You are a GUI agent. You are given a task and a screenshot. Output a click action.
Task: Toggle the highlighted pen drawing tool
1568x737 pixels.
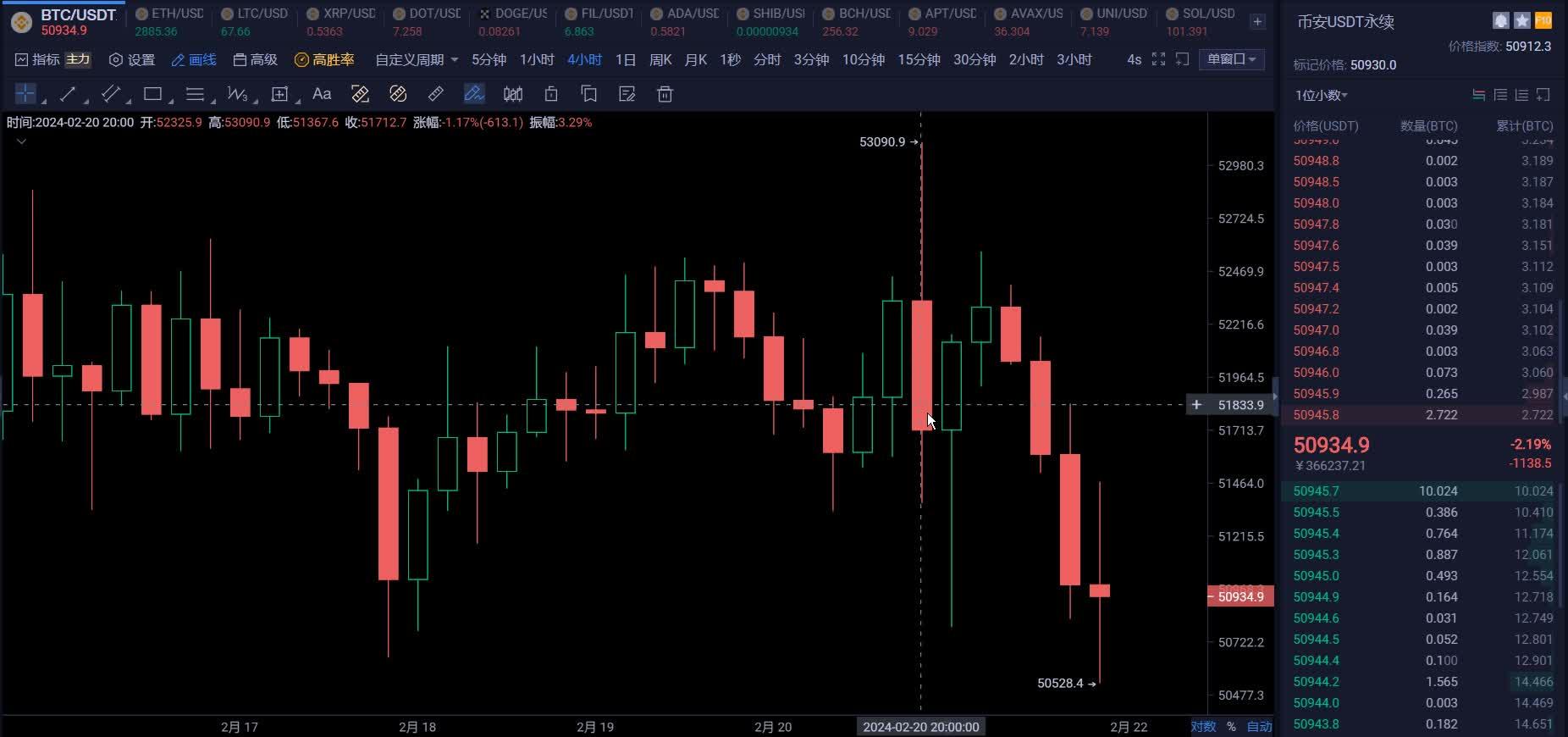(x=474, y=93)
